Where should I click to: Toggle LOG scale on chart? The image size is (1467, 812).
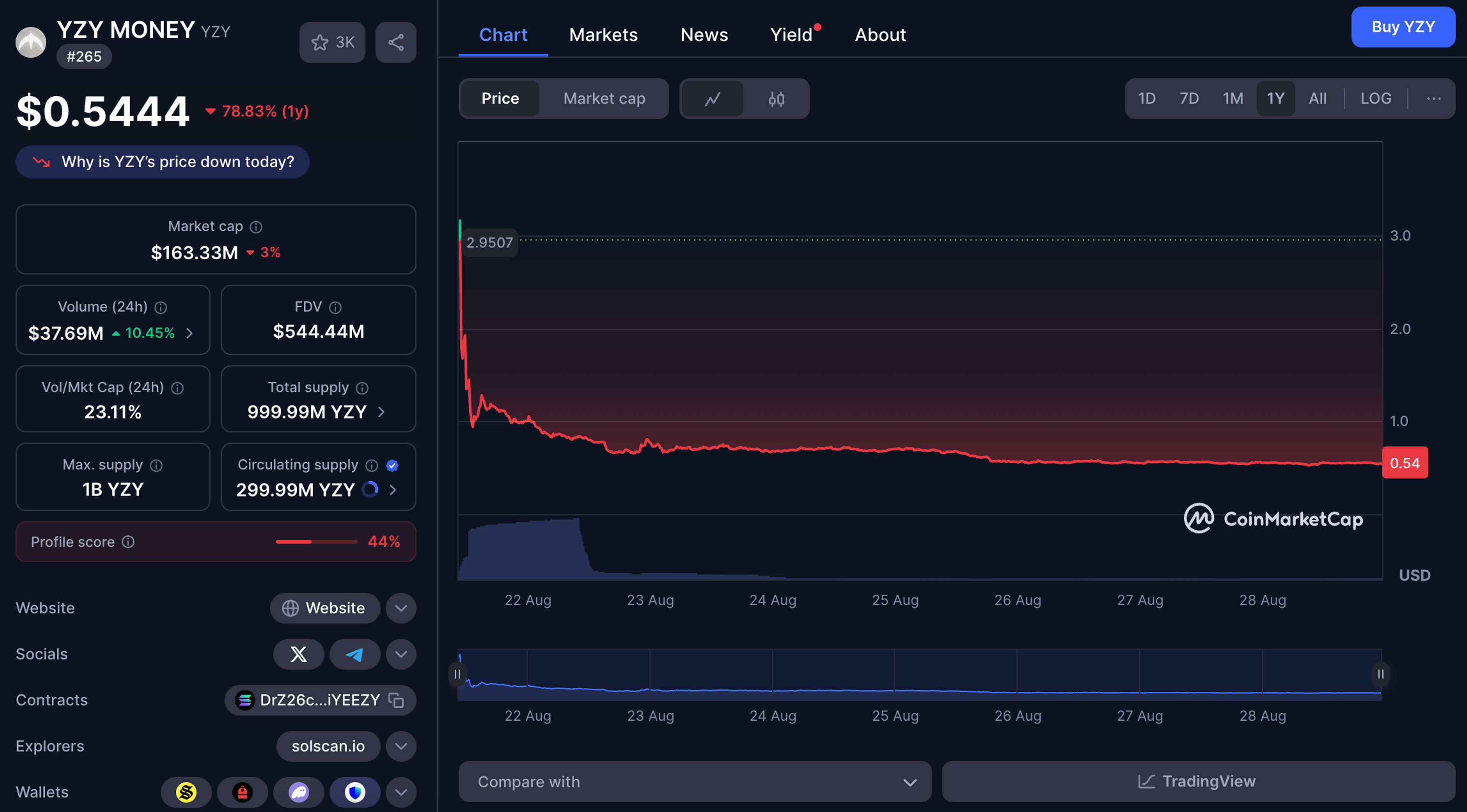pos(1376,99)
